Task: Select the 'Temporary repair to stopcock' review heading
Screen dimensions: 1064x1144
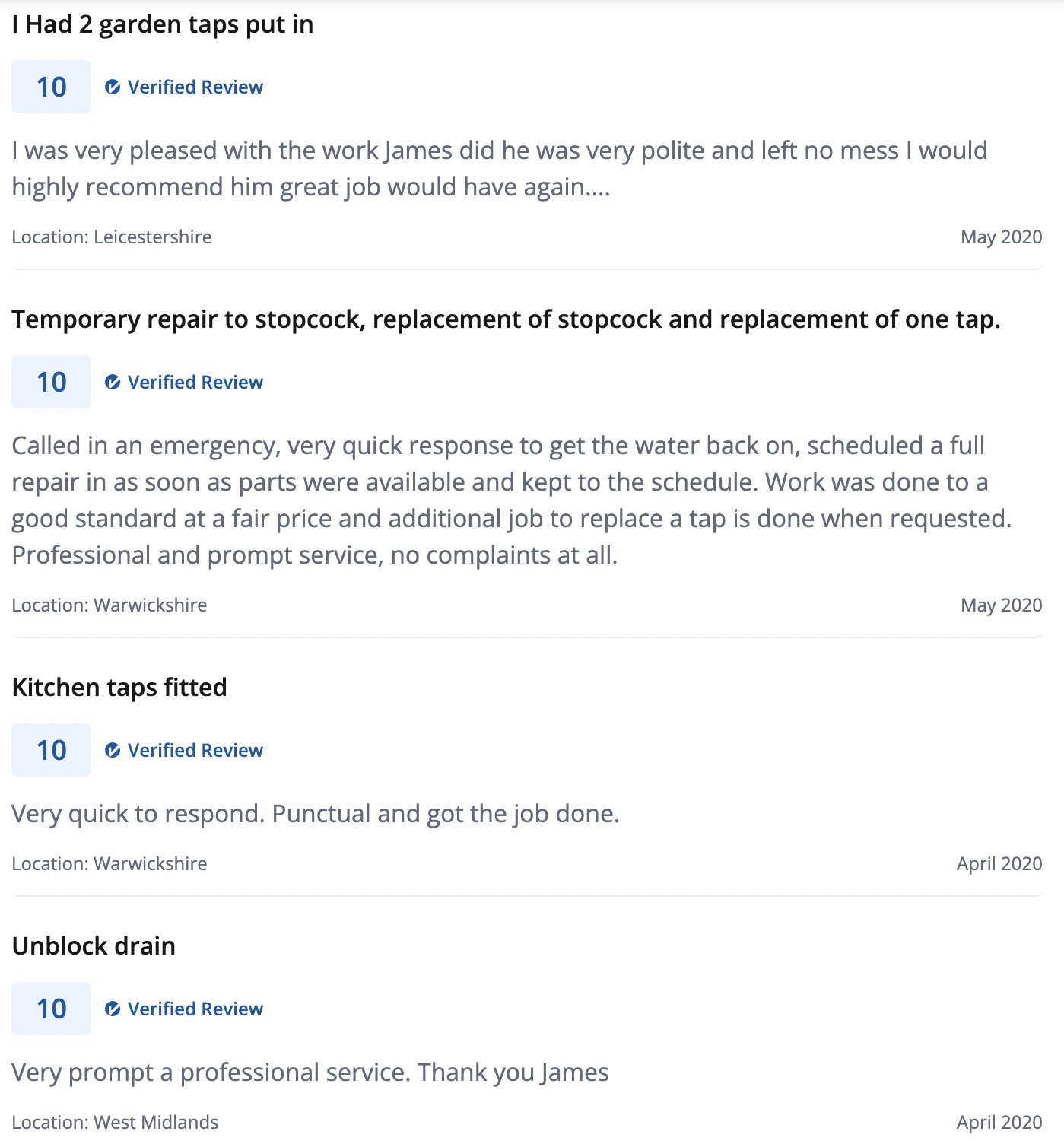Action: (x=506, y=319)
